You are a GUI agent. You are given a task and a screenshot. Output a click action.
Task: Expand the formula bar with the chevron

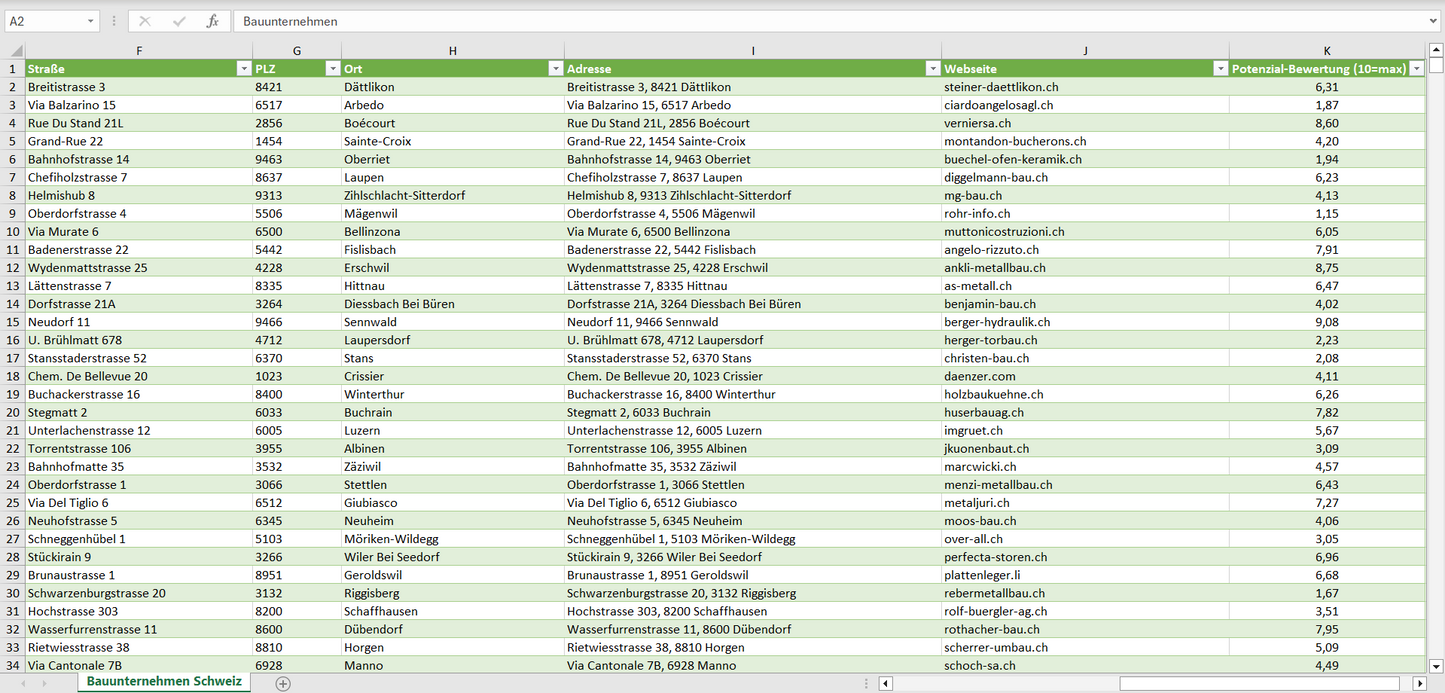point(1434,21)
